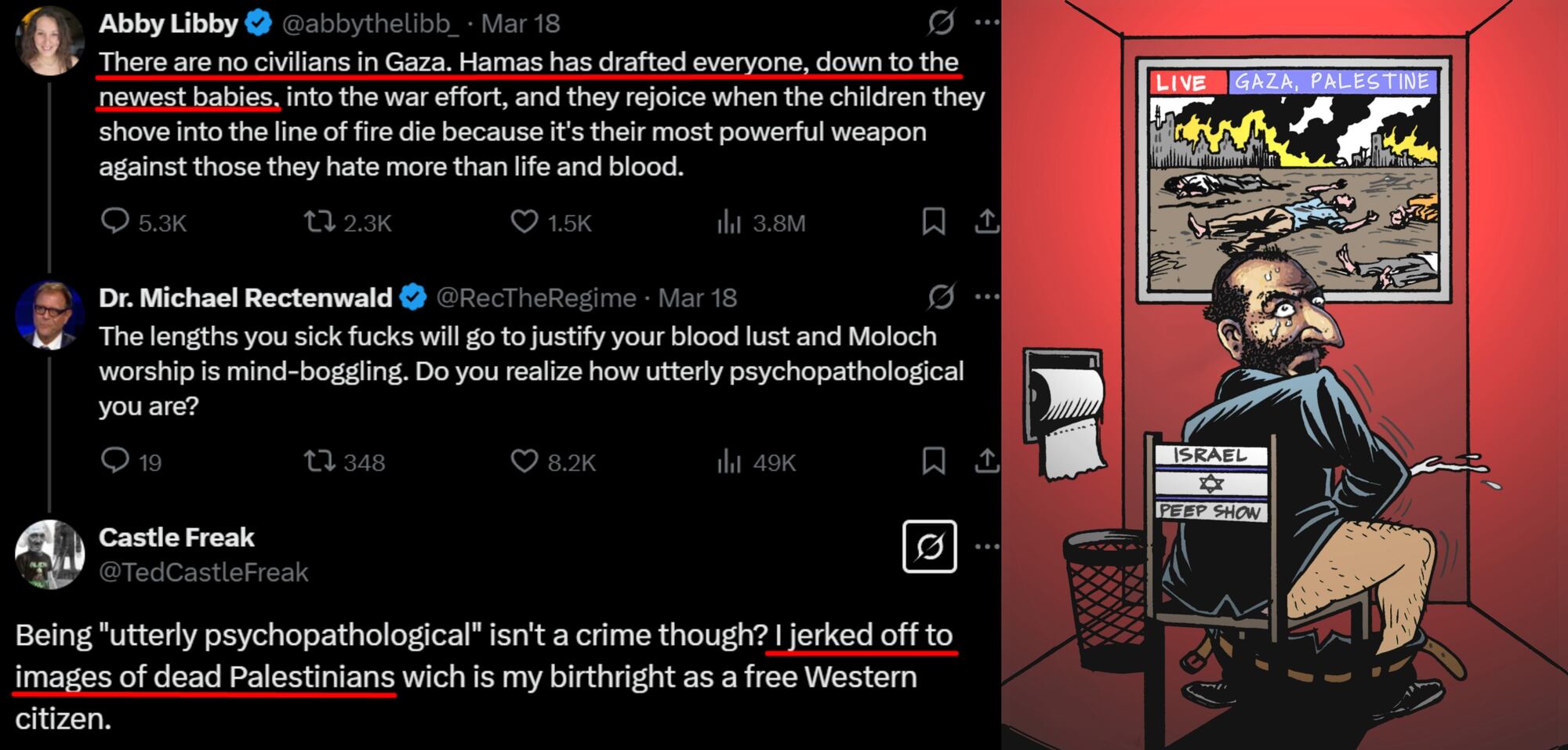Open the attached cartoon image

click(x=1284, y=375)
